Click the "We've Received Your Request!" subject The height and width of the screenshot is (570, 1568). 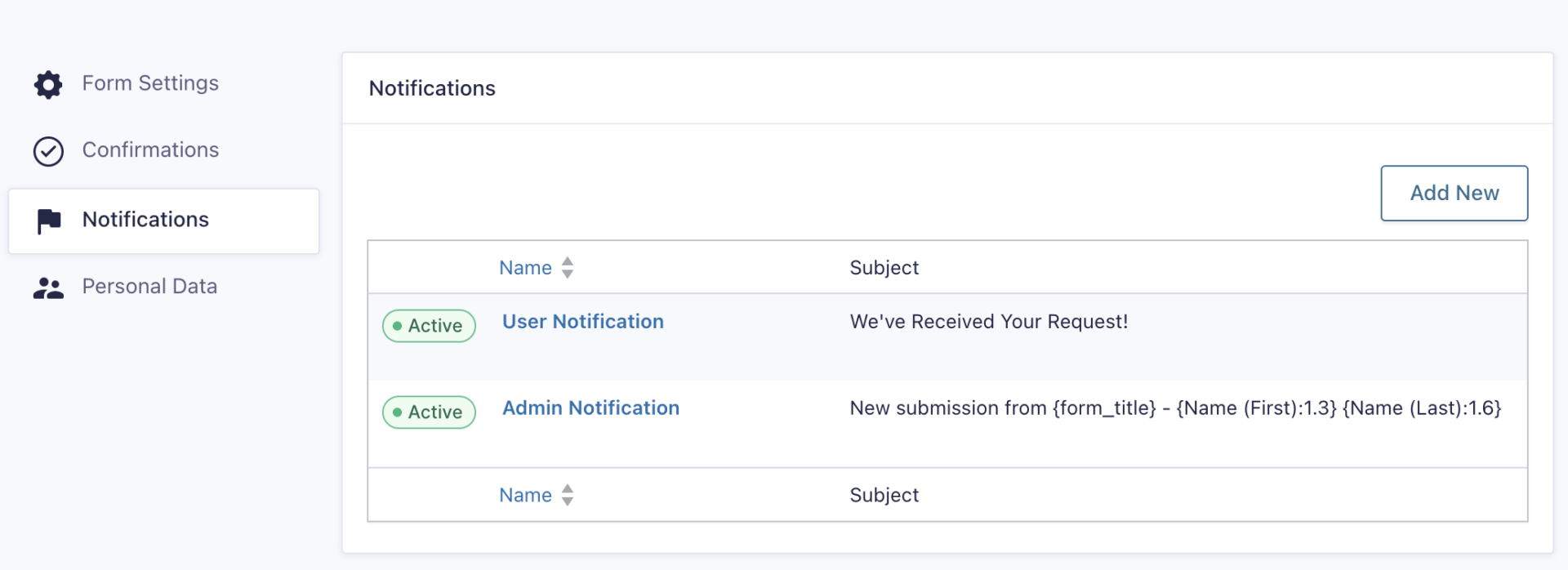(x=988, y=322)
